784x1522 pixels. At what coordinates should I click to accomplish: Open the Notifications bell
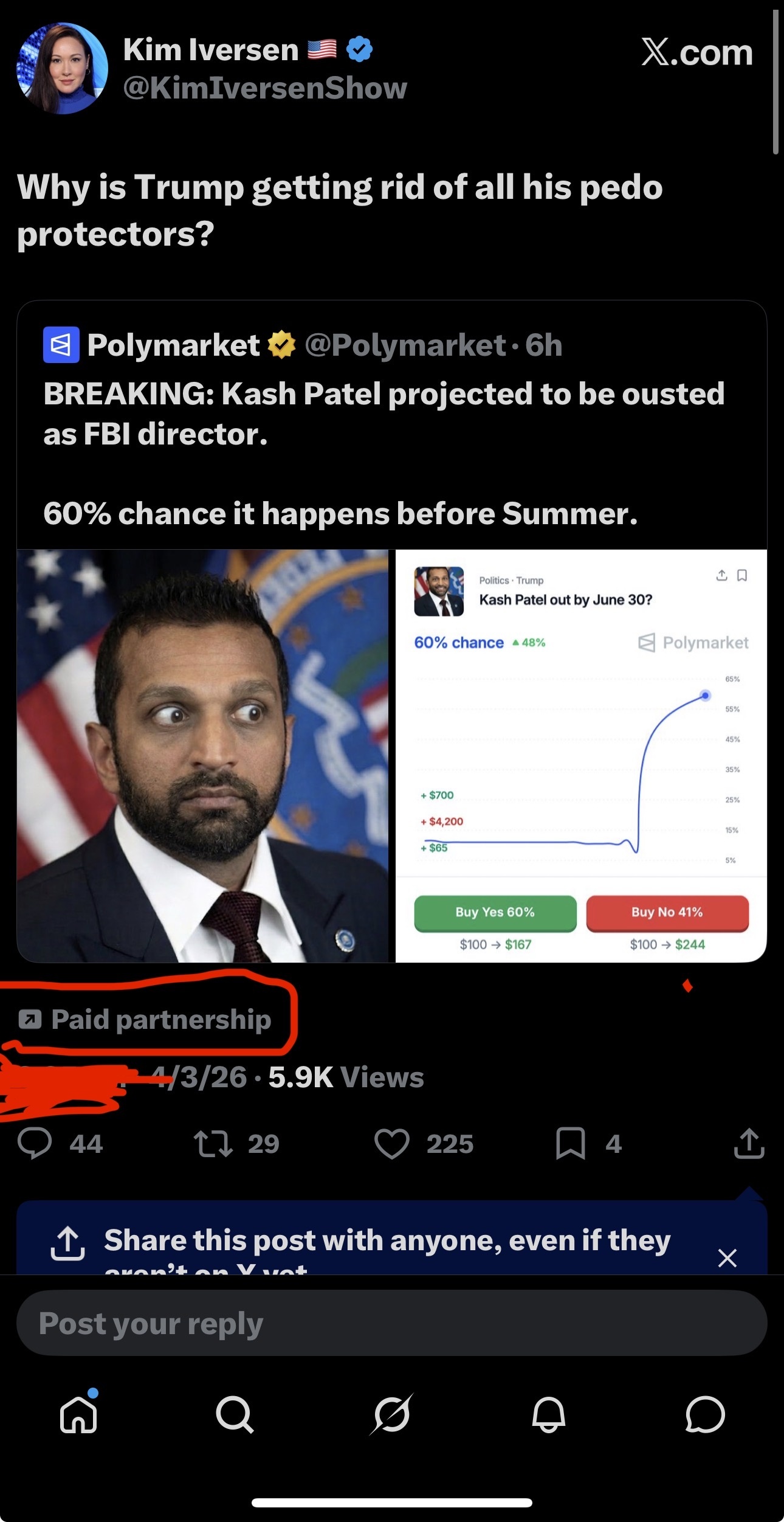(x=548, y=1414)
